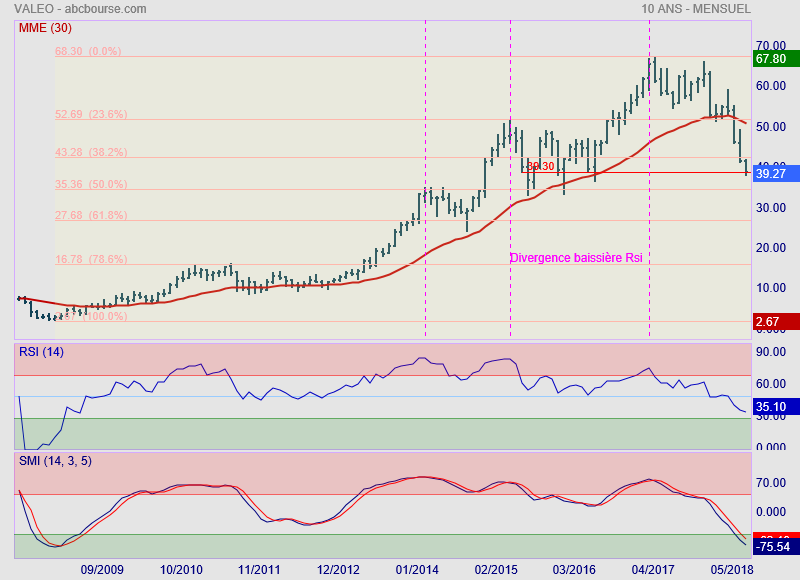The height and width of the screenshot is (580, 800).
Task: Click the 0.000 SMI axis label
Action: tap(771, 512)
